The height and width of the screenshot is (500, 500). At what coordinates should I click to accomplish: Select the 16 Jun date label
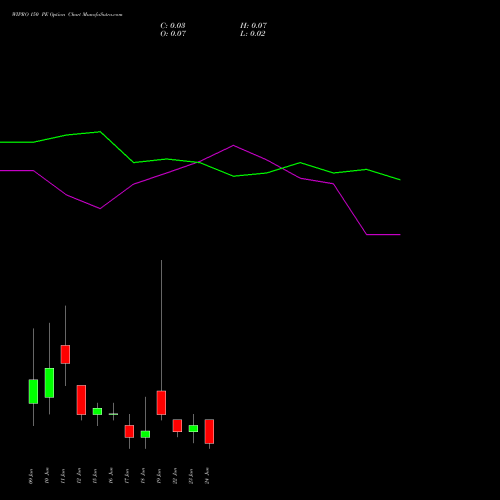pyautogui.click(x=111, y=476)
